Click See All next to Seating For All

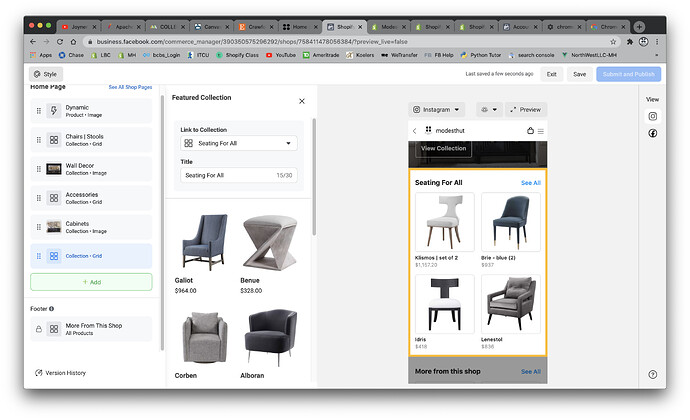531,183
